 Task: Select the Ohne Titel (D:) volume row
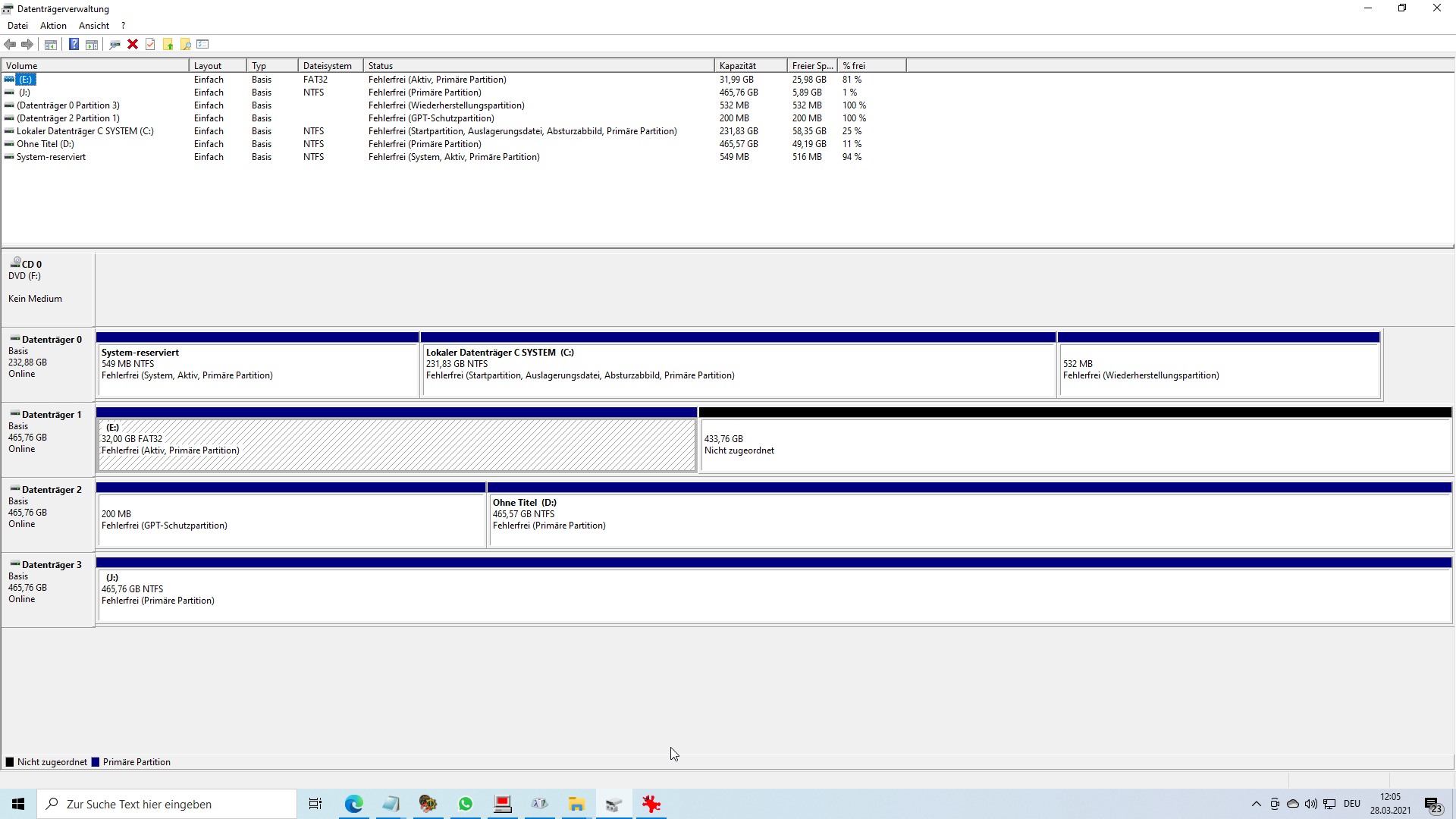(45, 144)
